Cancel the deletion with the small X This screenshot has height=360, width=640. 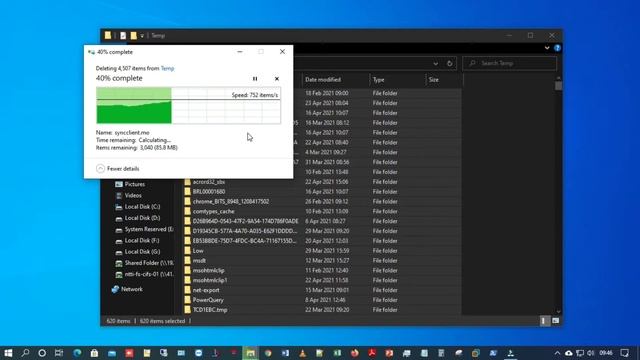[x=277, y=79]
